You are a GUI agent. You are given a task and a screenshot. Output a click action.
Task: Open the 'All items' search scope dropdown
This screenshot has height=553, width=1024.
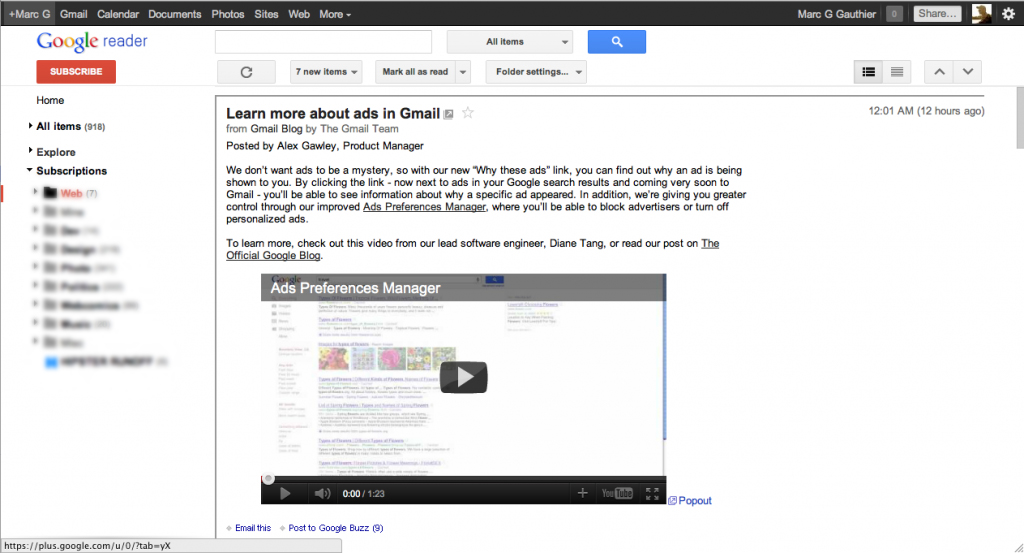pyautogui.click(x=510, y=42)
